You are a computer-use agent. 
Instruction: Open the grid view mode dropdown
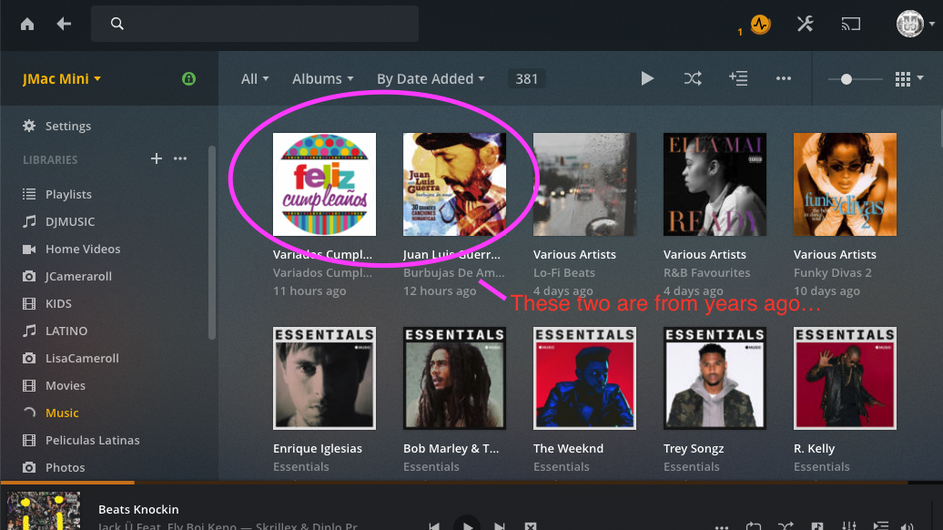(909, 79)
